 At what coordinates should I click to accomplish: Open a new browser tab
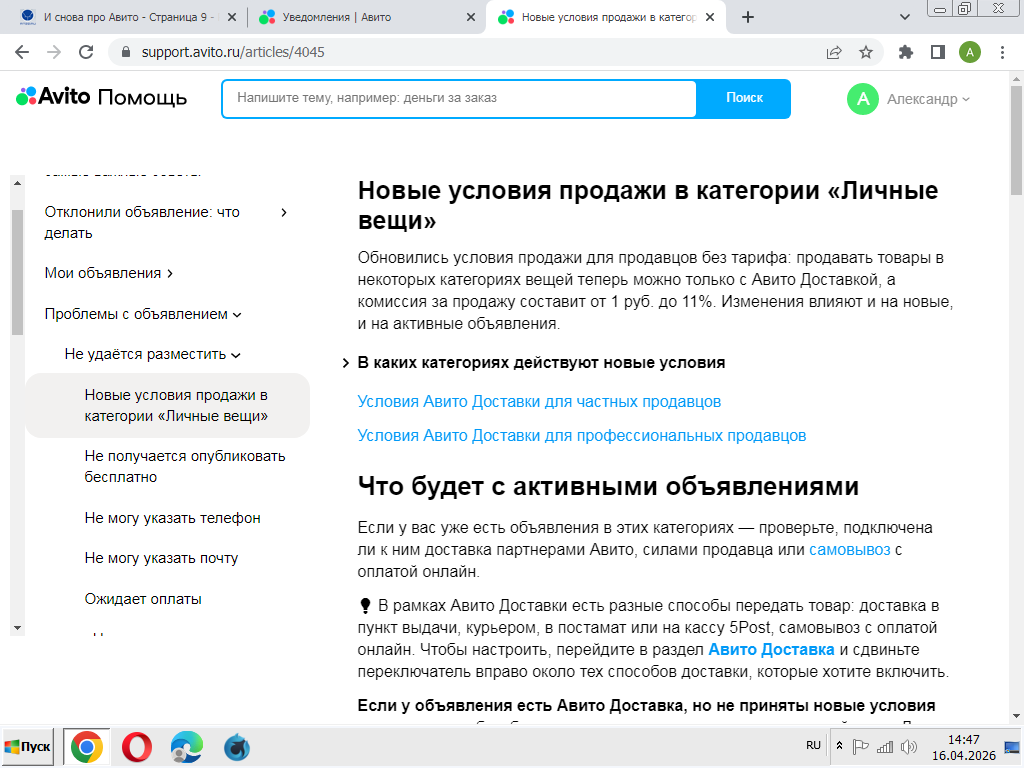tap(748, 17)
